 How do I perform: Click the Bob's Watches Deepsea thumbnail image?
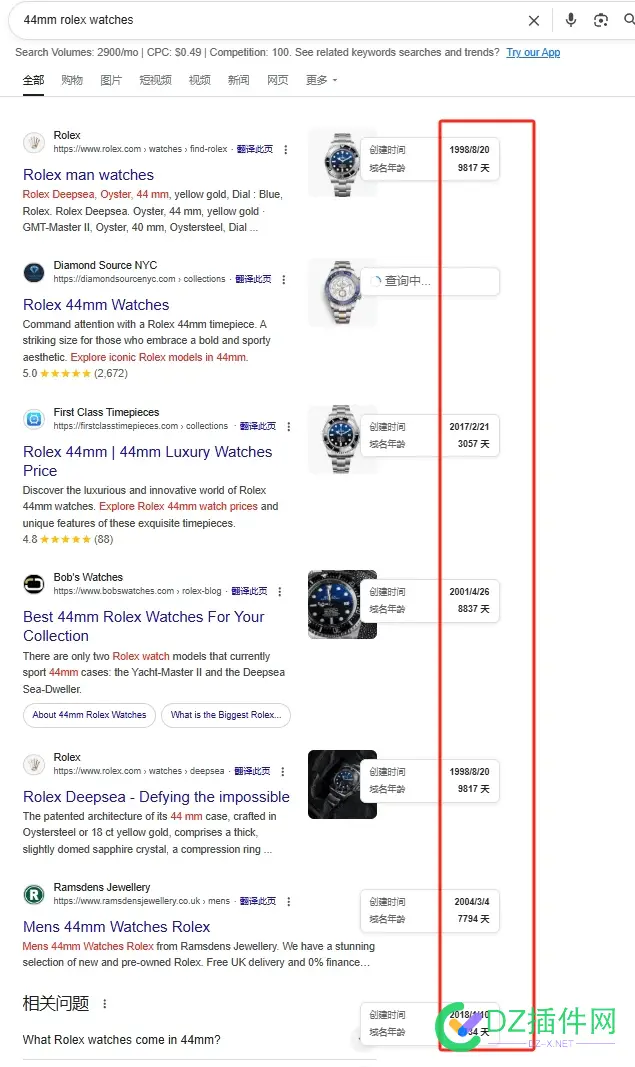click(x=342, y=604)
